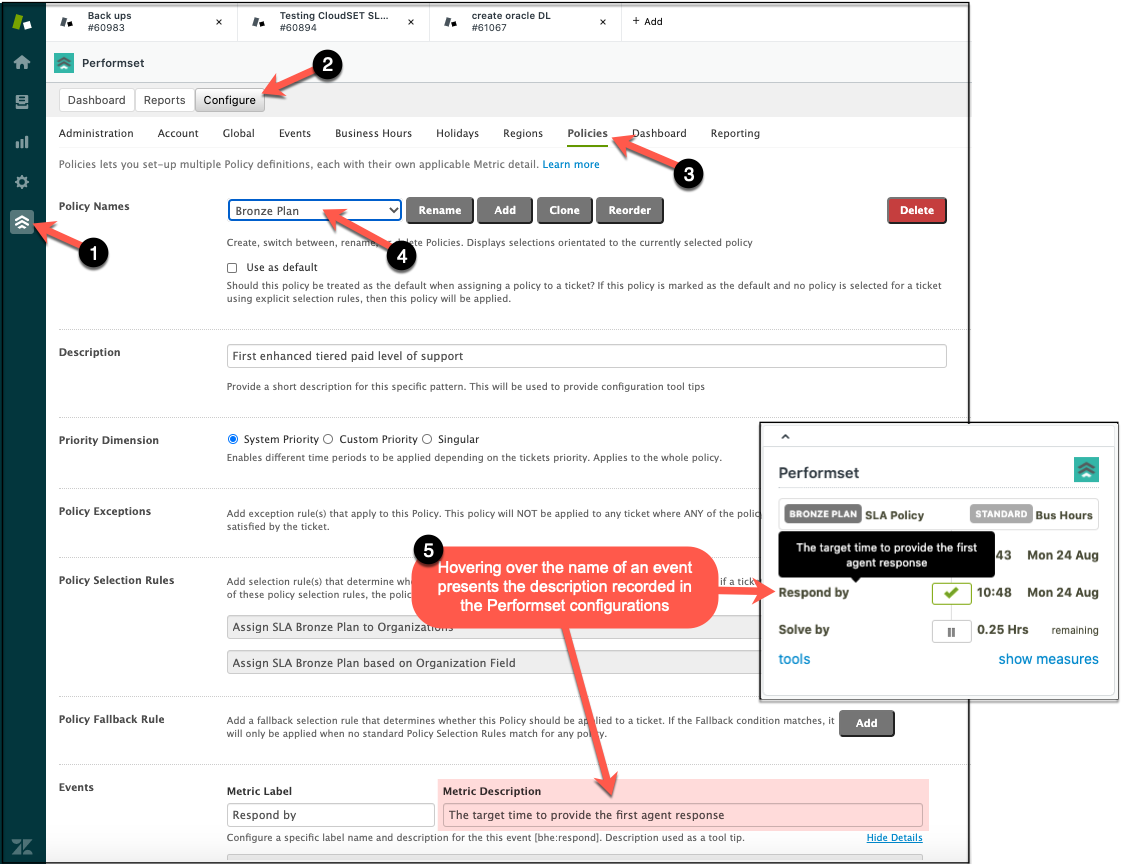Click the Rename policy button
This screenshot has height=864, width=1122.
click(440, 210)
